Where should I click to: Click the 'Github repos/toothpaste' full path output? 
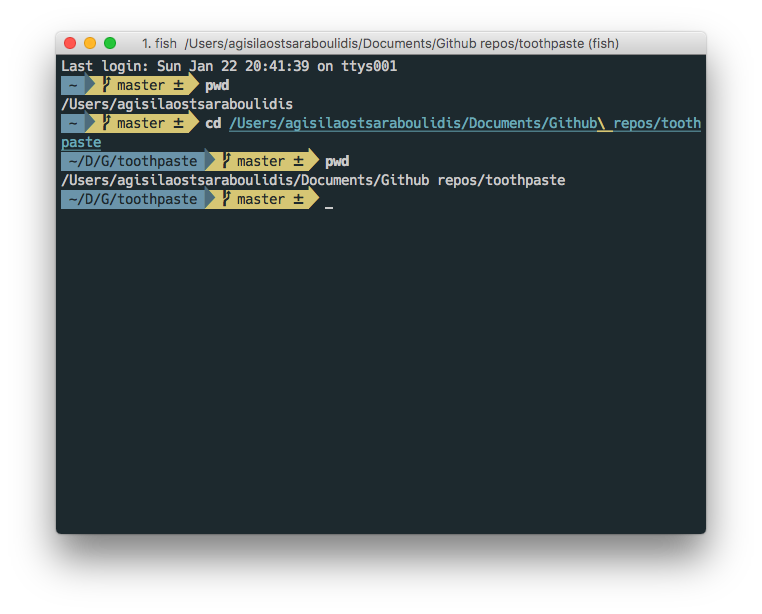tap(313, 180)
